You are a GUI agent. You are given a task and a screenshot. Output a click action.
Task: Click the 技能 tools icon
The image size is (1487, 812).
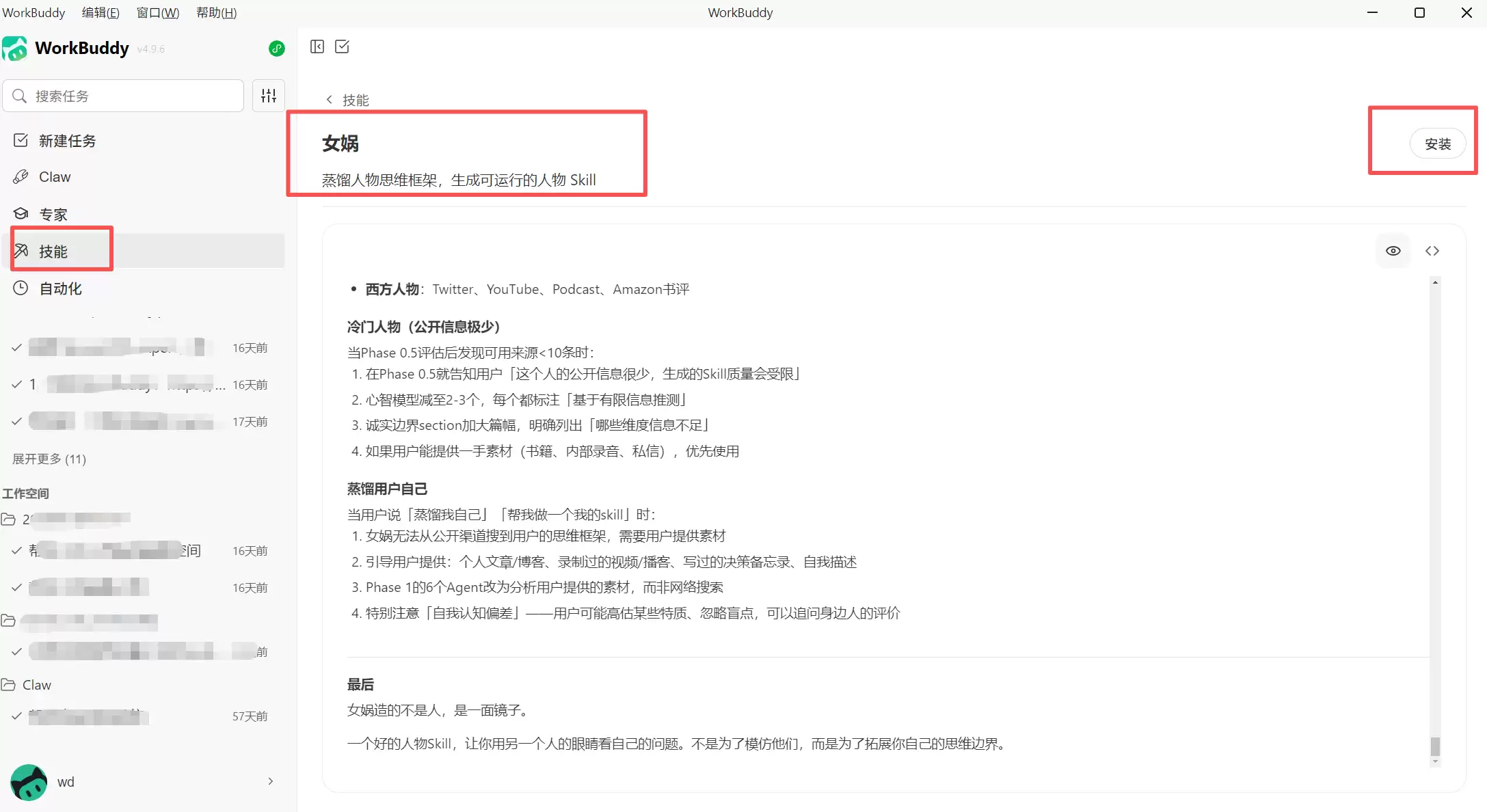[21, 251]
